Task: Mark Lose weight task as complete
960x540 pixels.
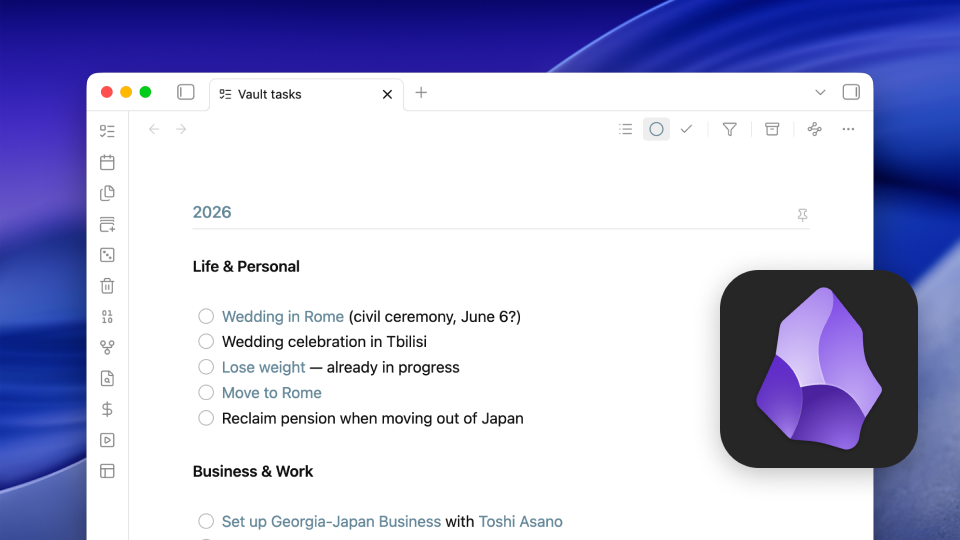Action: tap(206, 367)
